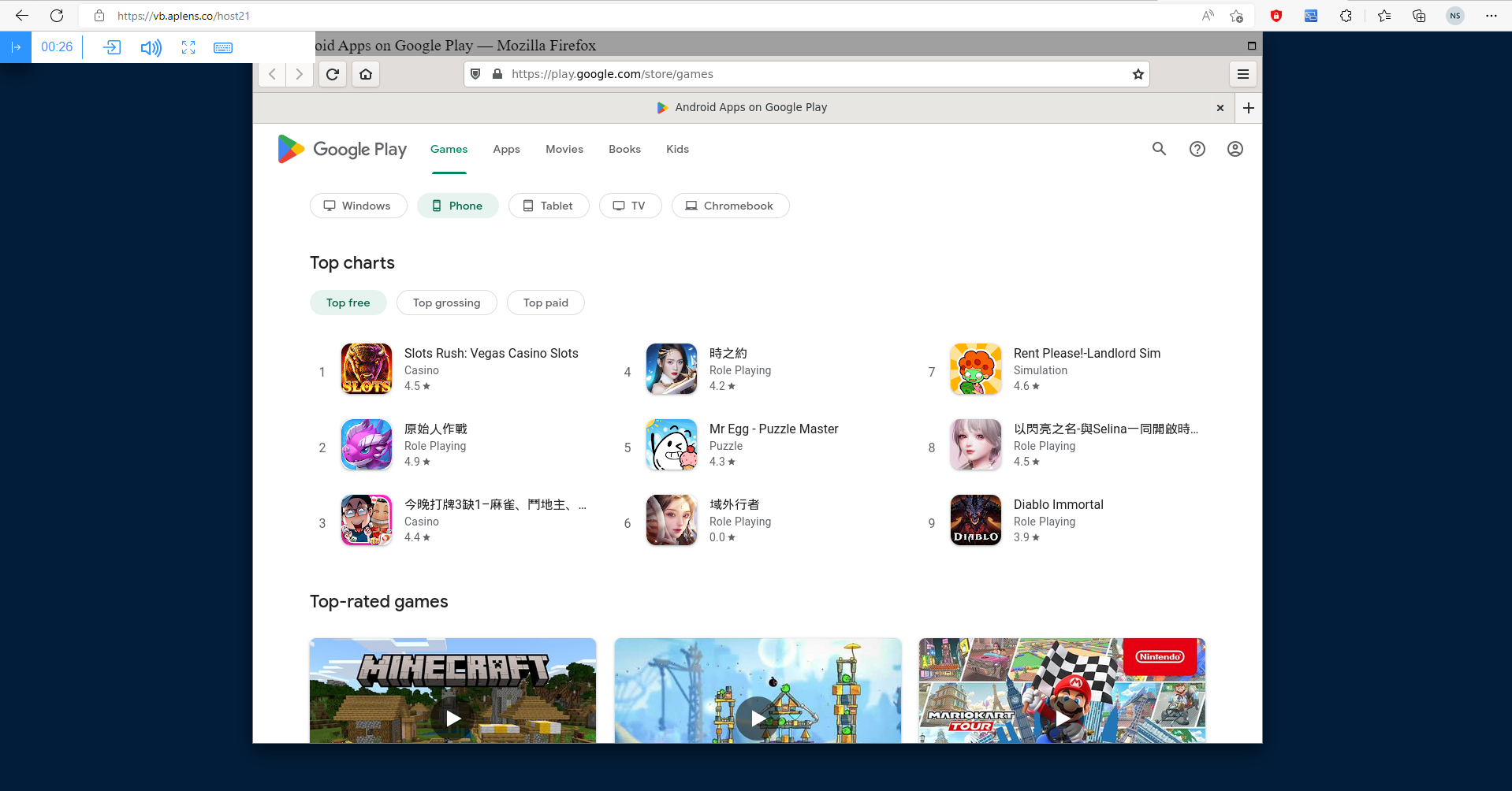Open Slots Rush Vegas Casino icon
The image size is (1512, 791).
click(x=366, y=369)
